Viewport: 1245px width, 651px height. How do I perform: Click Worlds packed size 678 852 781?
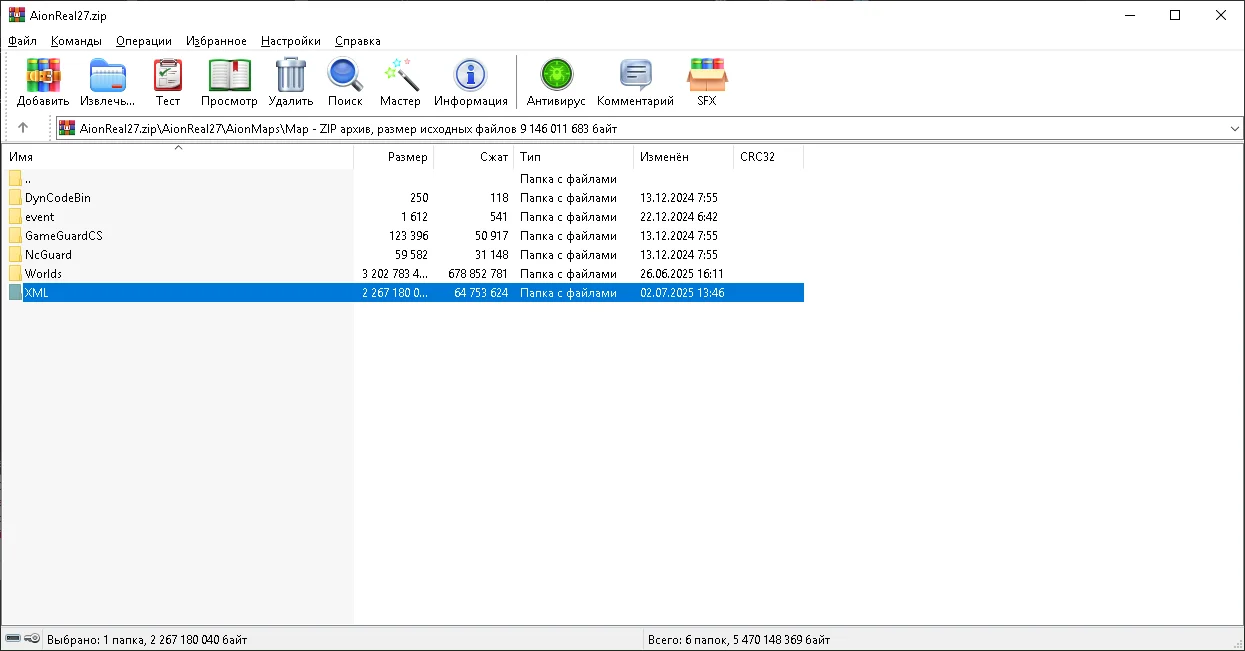click(x=478, y=274)
